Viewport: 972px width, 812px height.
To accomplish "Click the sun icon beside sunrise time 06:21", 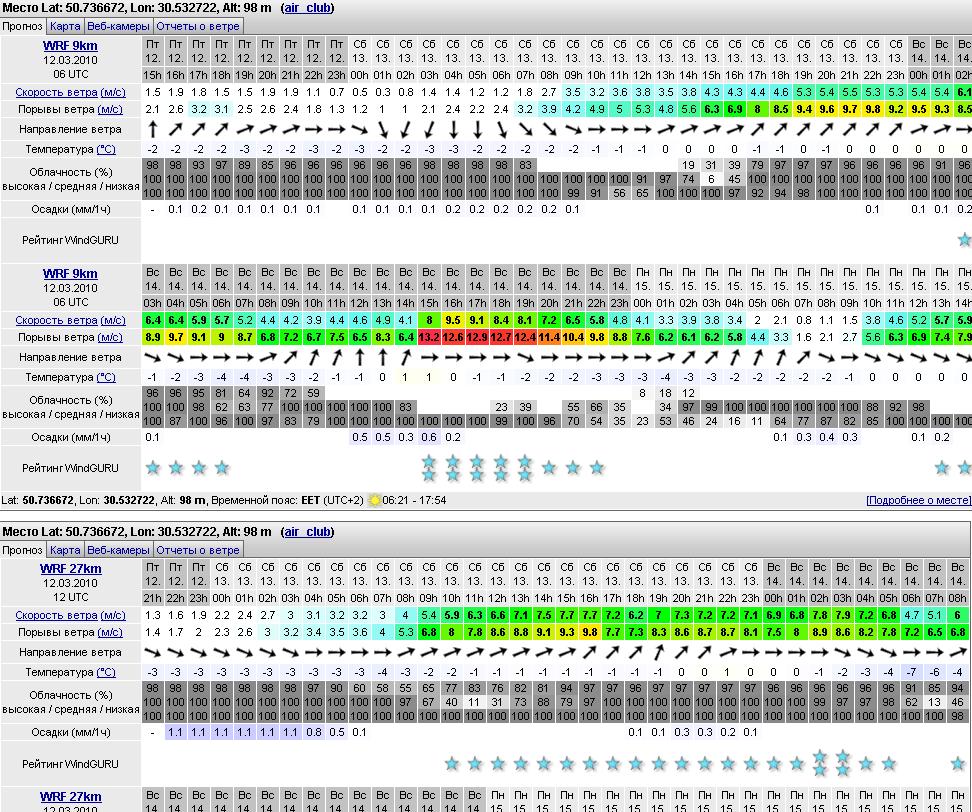I will (x=375, y=500).
